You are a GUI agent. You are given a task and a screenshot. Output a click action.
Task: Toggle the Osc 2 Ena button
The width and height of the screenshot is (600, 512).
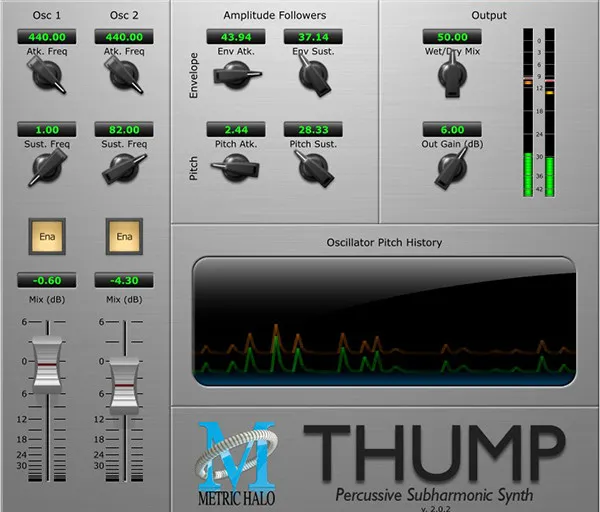click(x=124, y=237)
